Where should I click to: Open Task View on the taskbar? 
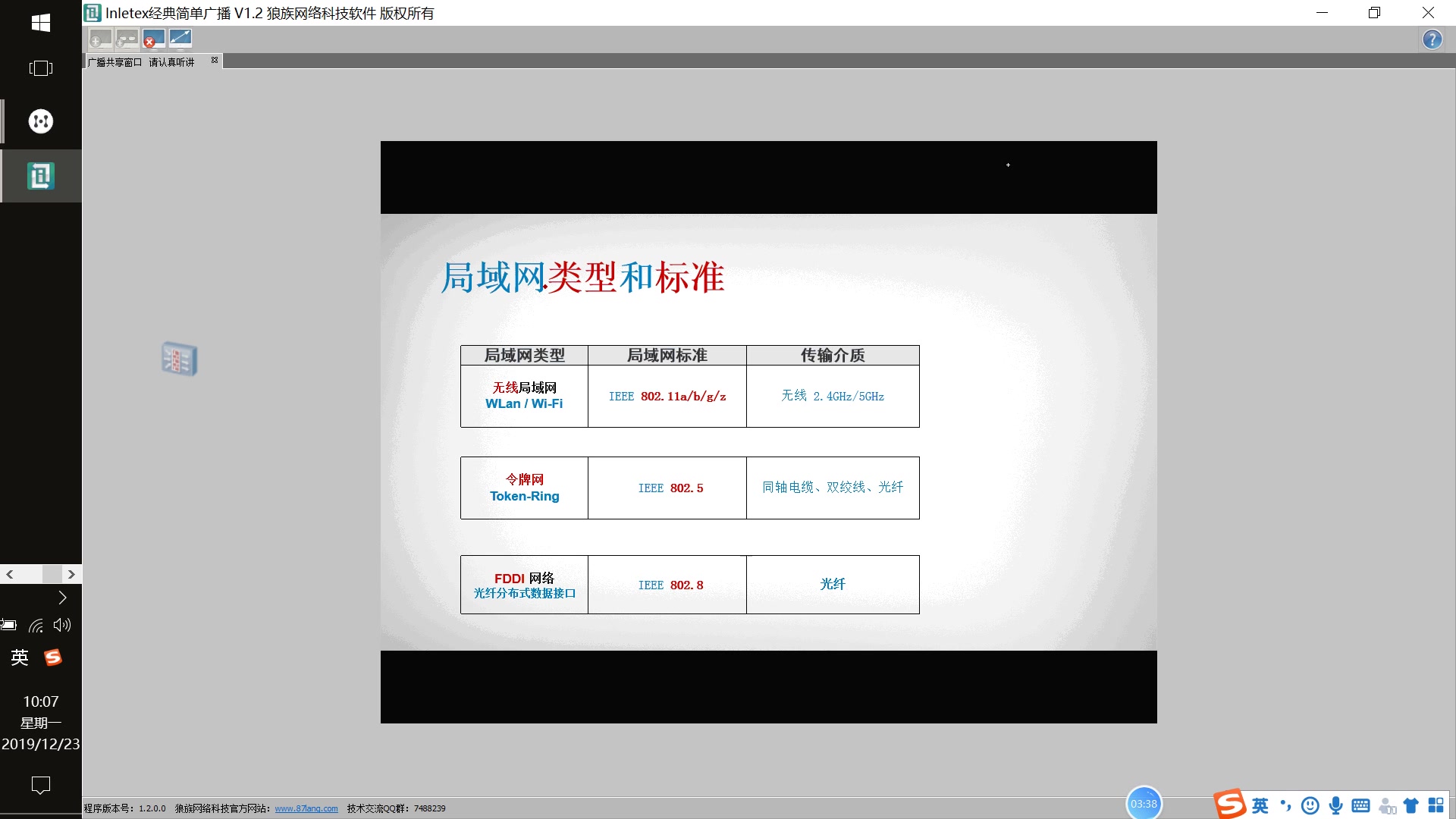pos(41,68)
